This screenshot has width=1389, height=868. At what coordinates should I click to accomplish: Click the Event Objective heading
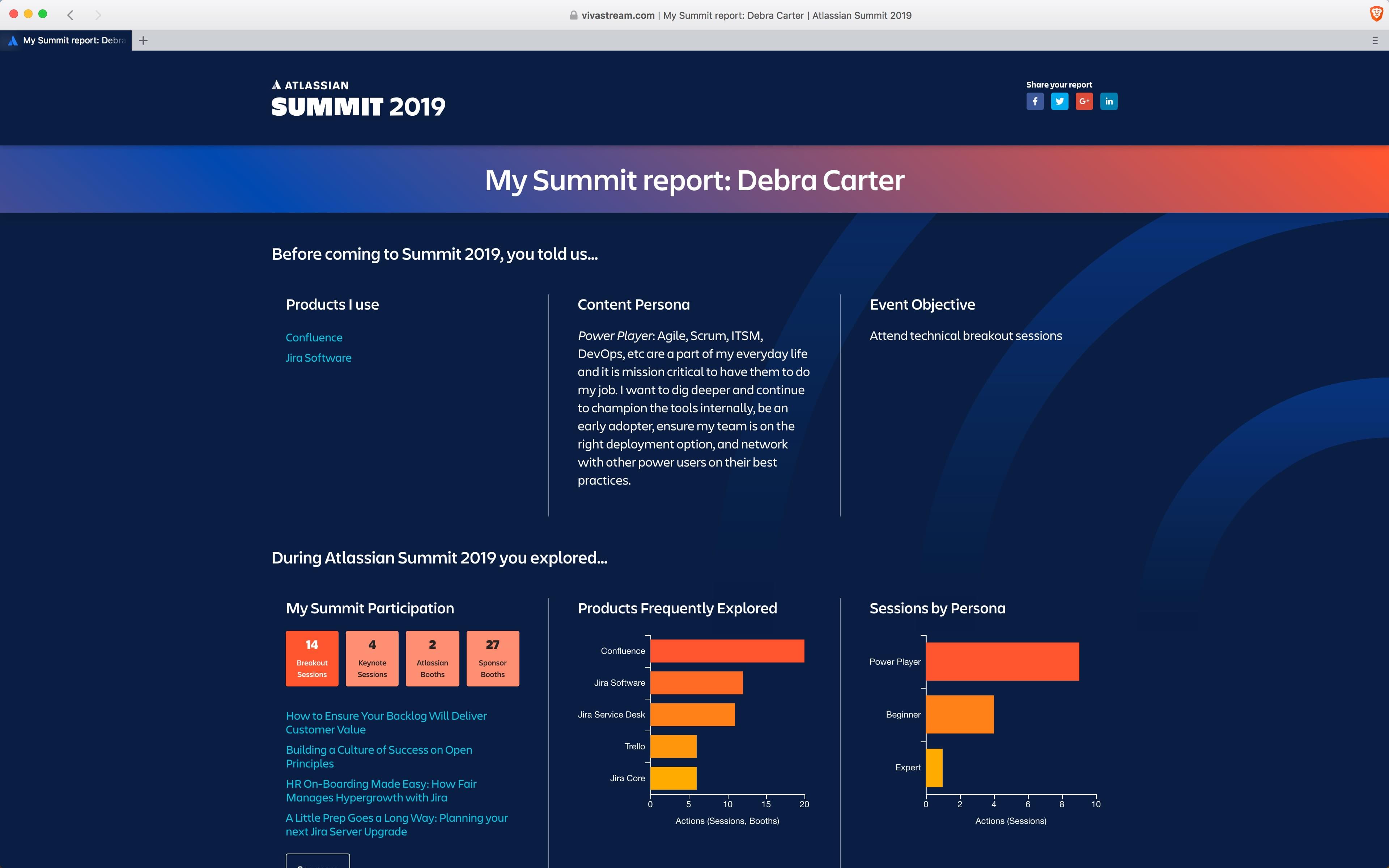922,304
